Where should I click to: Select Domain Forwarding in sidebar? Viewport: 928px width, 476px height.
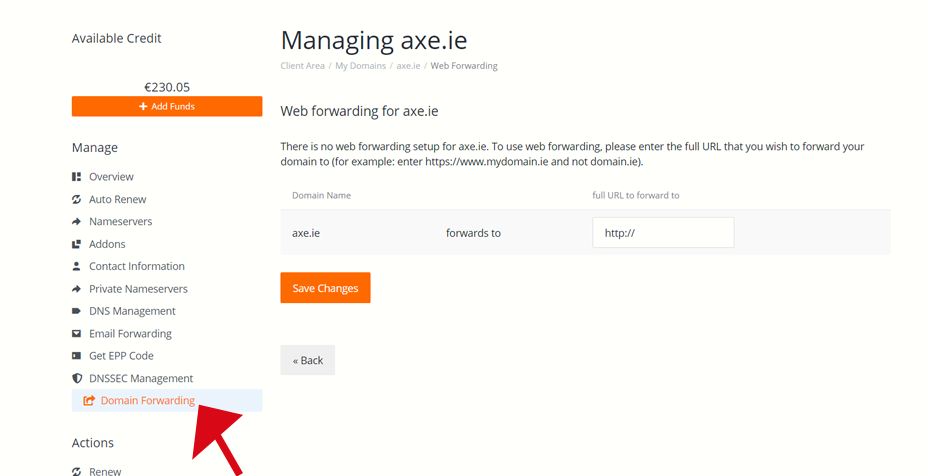[147, 401]
